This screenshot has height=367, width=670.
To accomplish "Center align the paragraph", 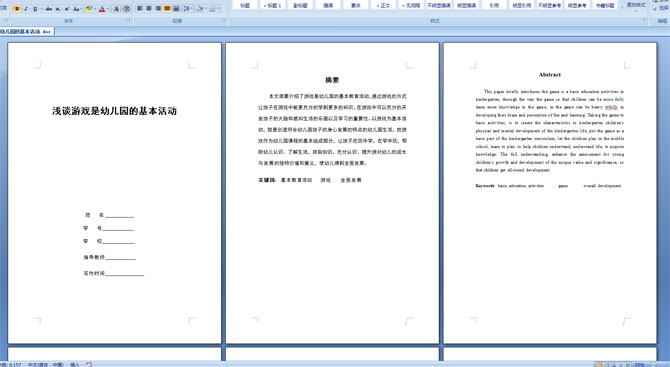I will tap(149, 8).
